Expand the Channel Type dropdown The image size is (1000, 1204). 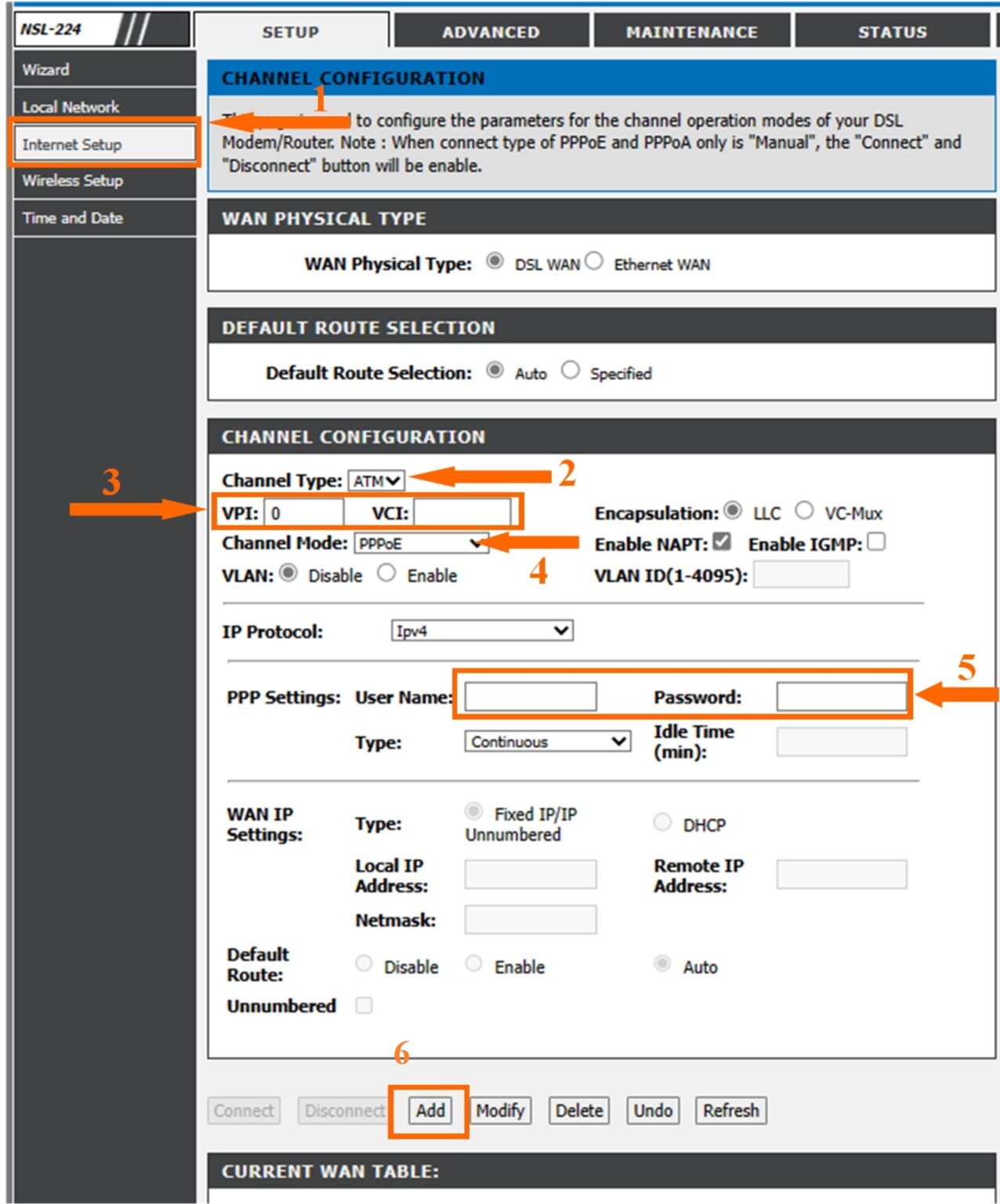point(376,481)
